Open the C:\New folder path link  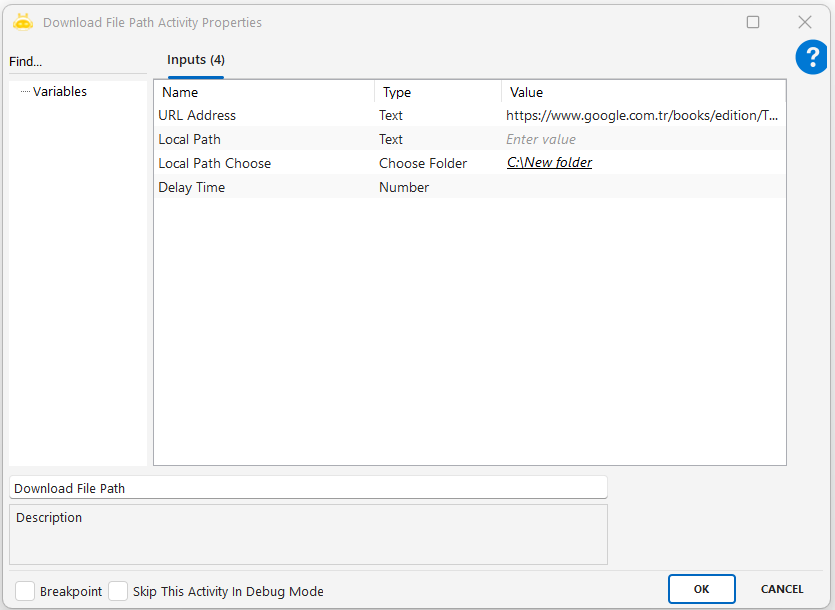[x=549, y=163]
